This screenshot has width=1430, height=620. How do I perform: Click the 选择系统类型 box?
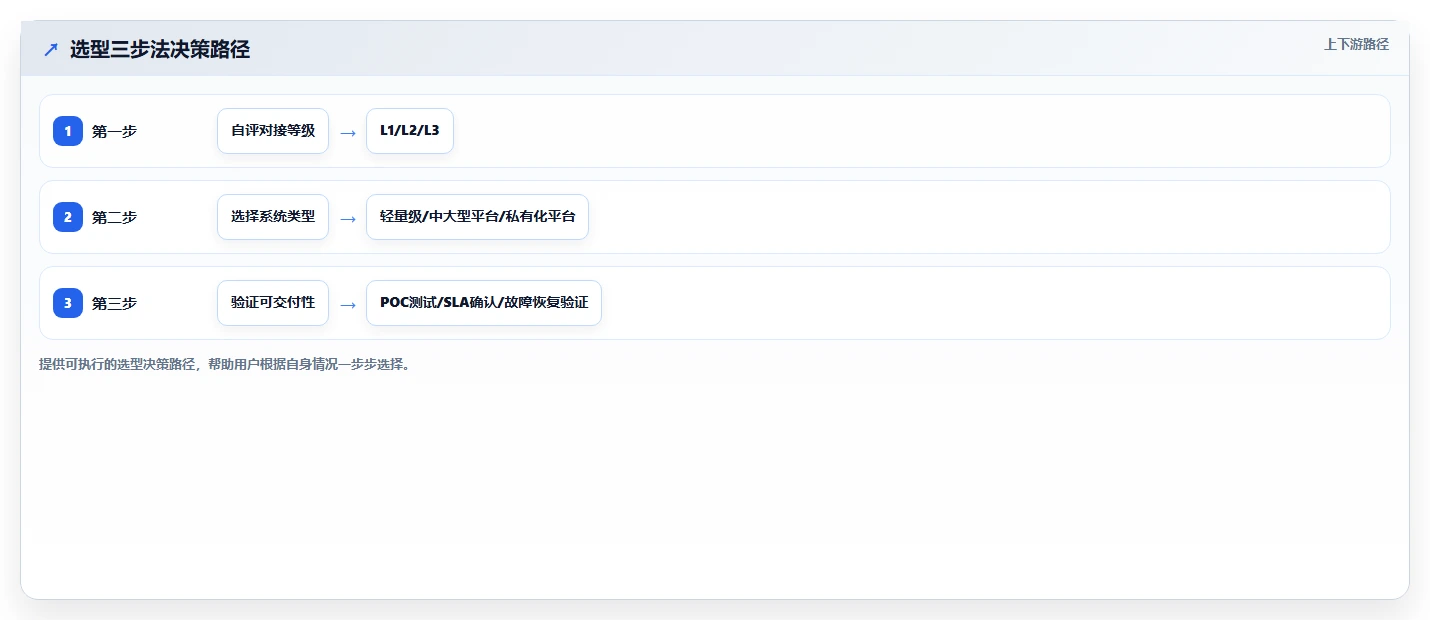pyautogui.click(x=273, y=217)
